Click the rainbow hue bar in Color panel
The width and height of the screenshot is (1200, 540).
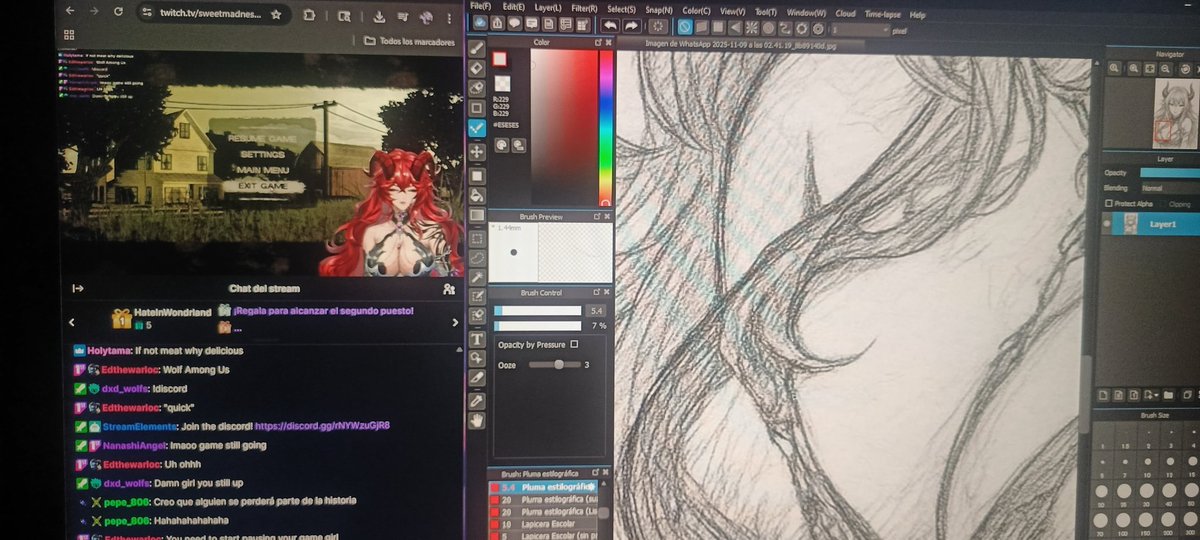point(605,127)
